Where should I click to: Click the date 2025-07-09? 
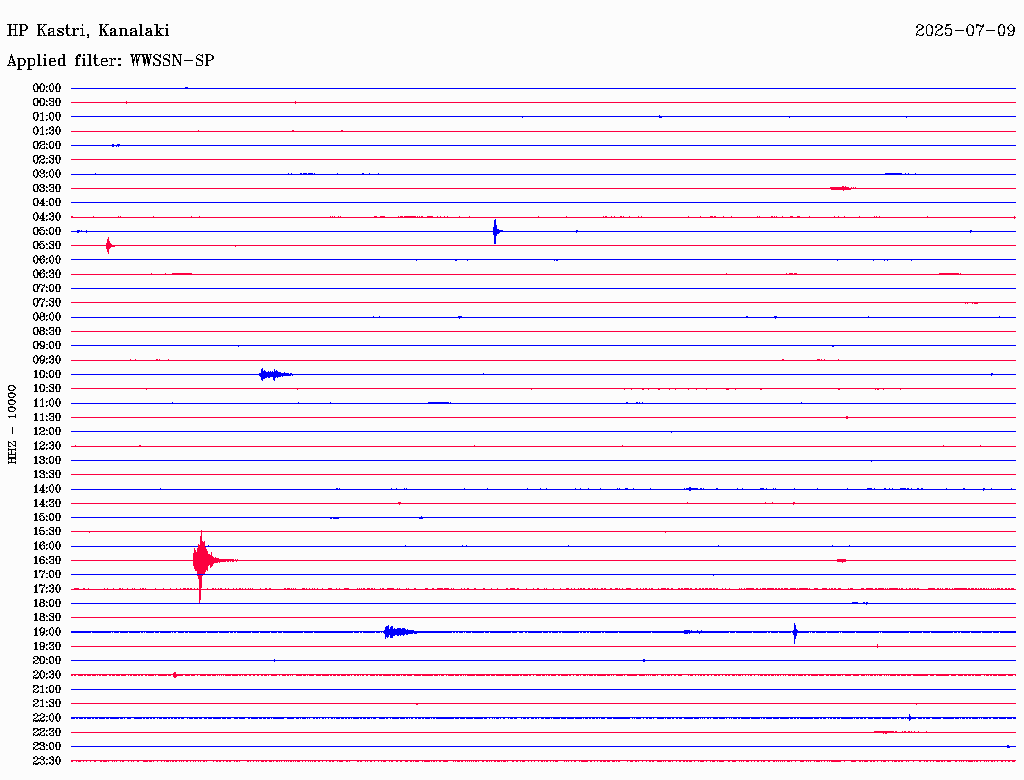click(x=965, y=31)
